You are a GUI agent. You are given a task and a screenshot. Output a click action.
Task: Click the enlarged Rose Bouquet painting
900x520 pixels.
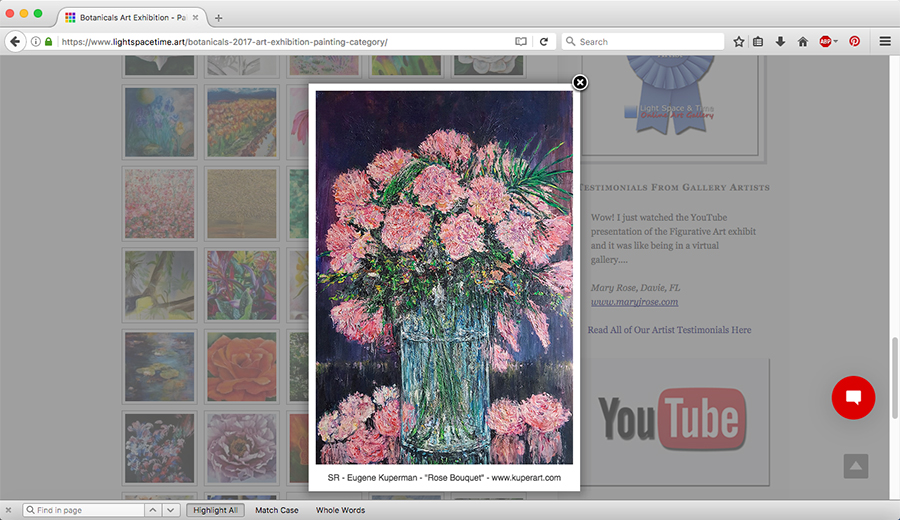444,277
